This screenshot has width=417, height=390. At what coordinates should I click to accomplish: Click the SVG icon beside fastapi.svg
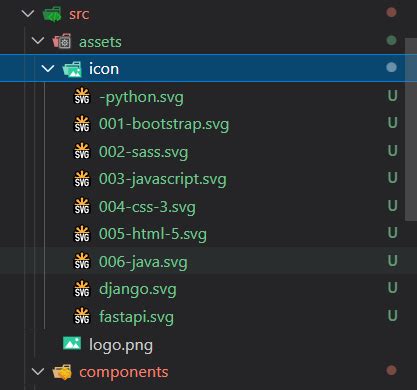pos(82,316)
